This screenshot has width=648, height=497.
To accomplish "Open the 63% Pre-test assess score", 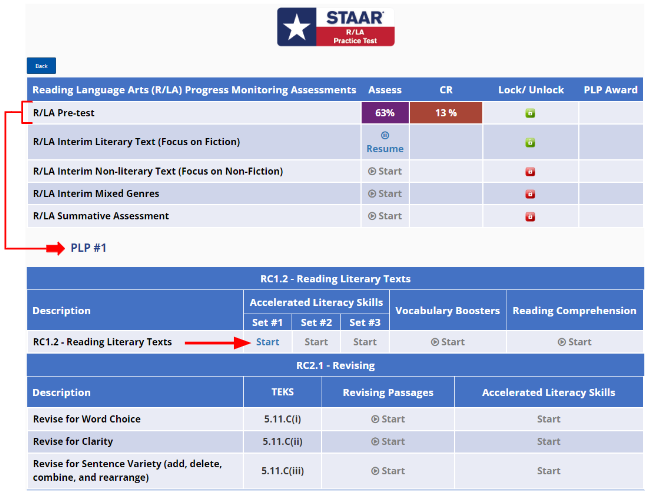I will tap(385, 113).
